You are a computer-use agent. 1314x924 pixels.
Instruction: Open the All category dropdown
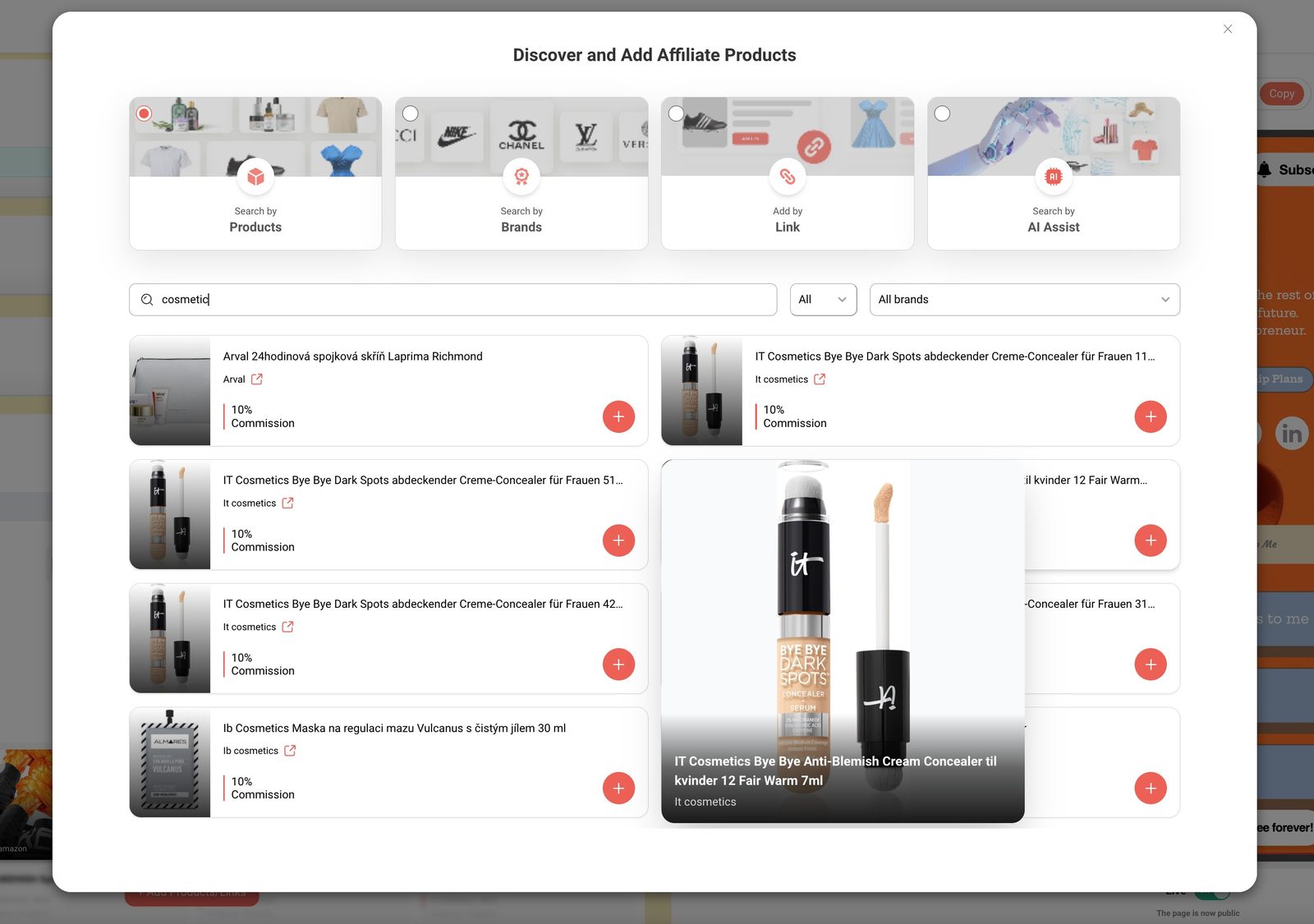(x=823, y=300)
